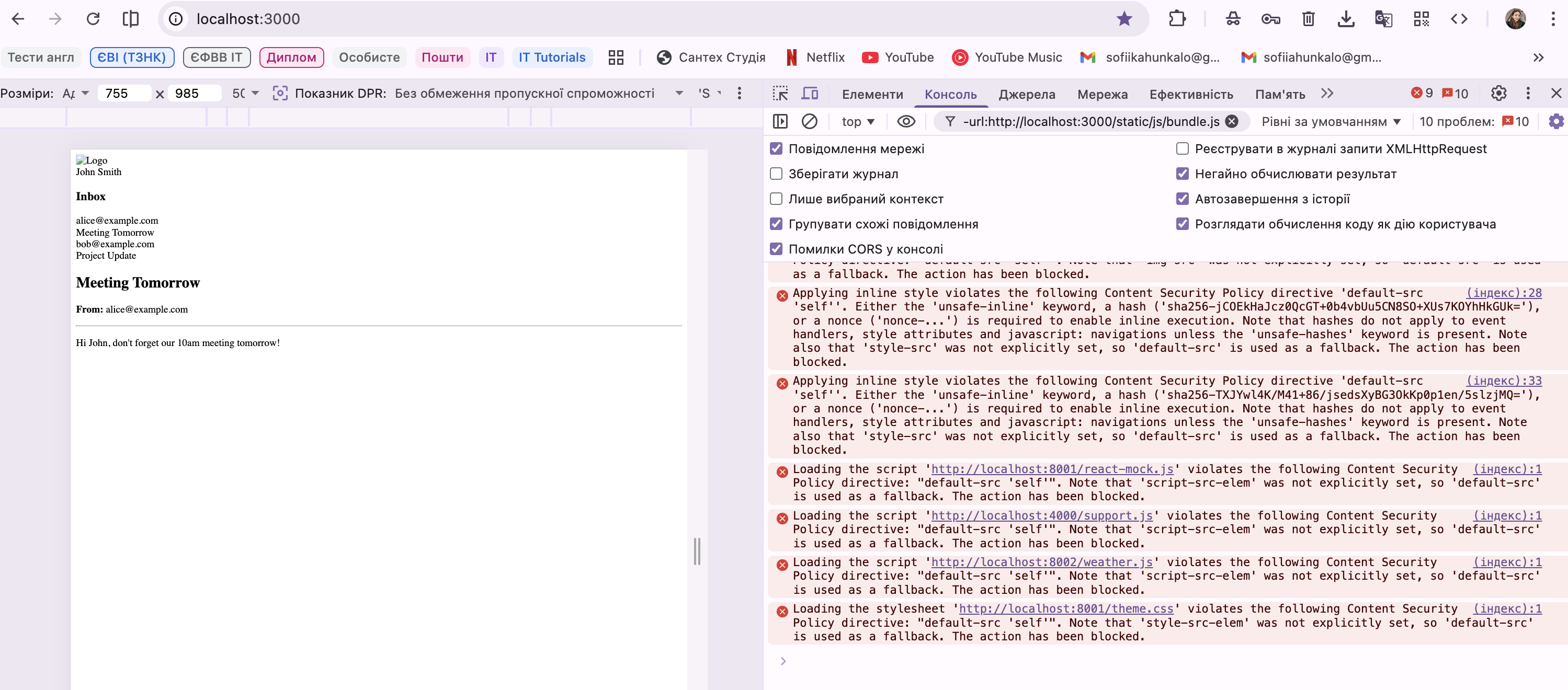1568x690 pixels.
Task: Enable 'Зберігати журнал' checkbox
Action: pos(776,174)
